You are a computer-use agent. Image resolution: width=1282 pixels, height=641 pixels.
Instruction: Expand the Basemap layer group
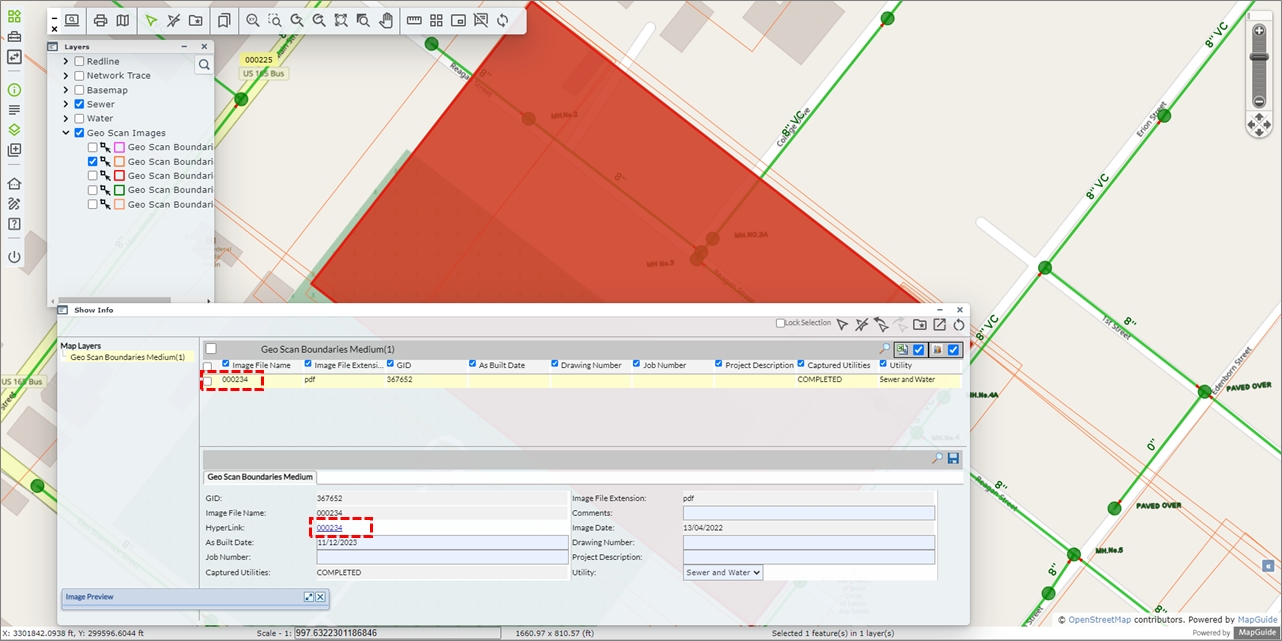(x=66, y=90)
